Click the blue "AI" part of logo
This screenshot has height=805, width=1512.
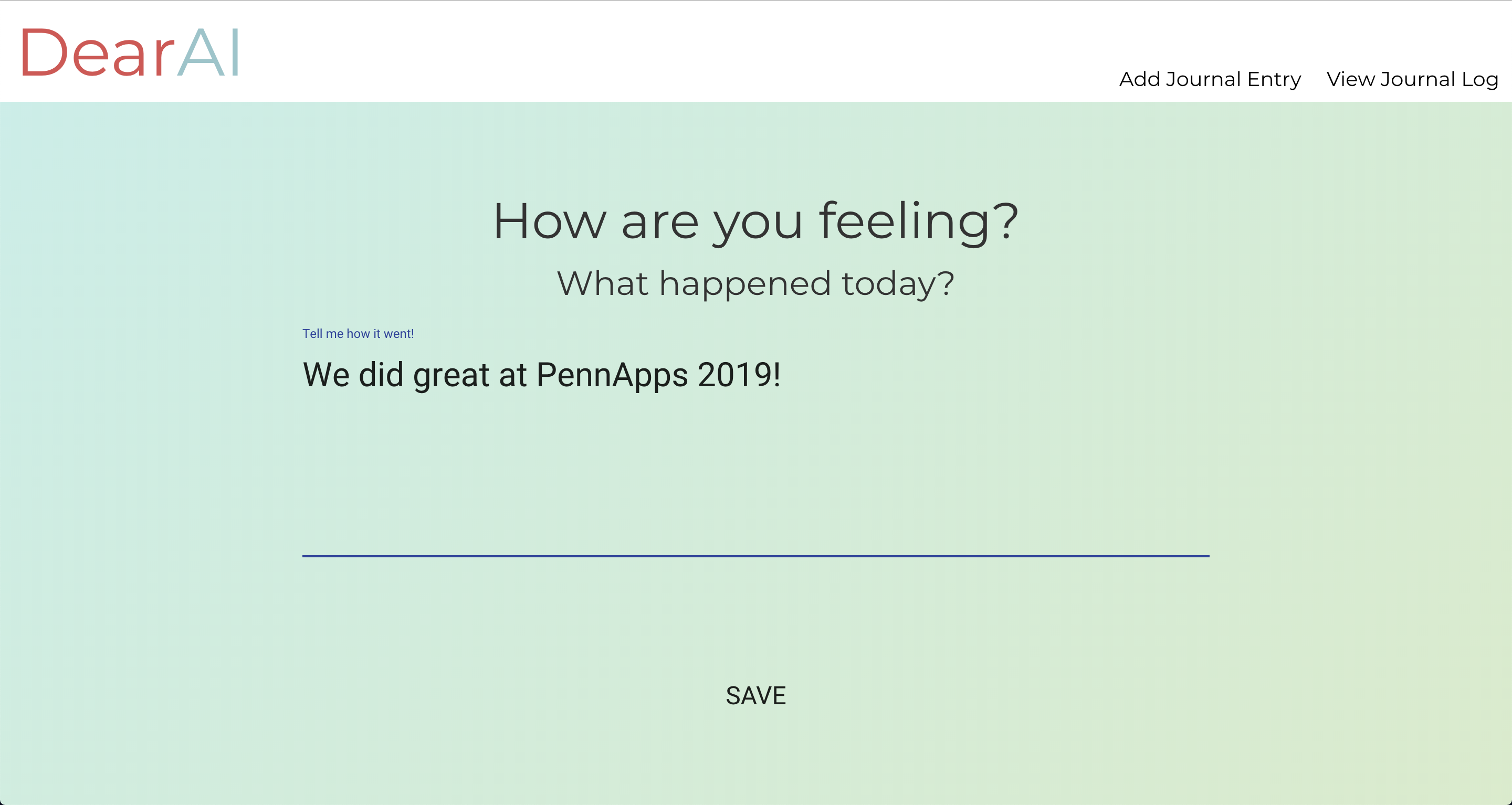(209, 54)
